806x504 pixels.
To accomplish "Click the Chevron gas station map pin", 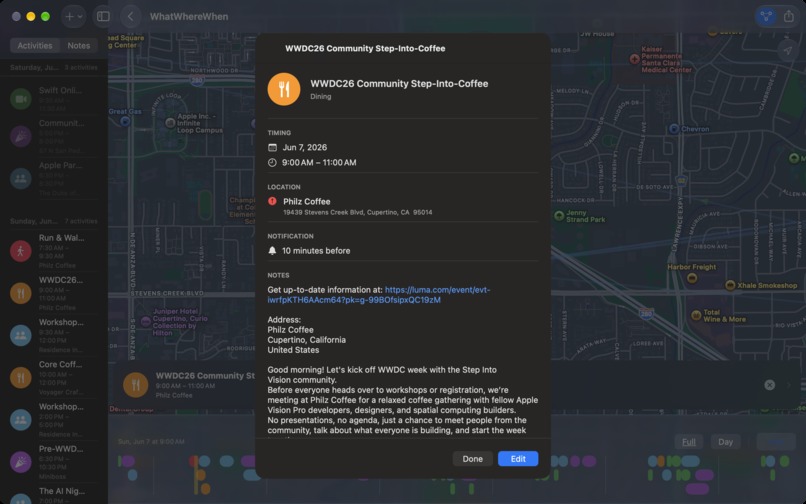I will 674,129.
